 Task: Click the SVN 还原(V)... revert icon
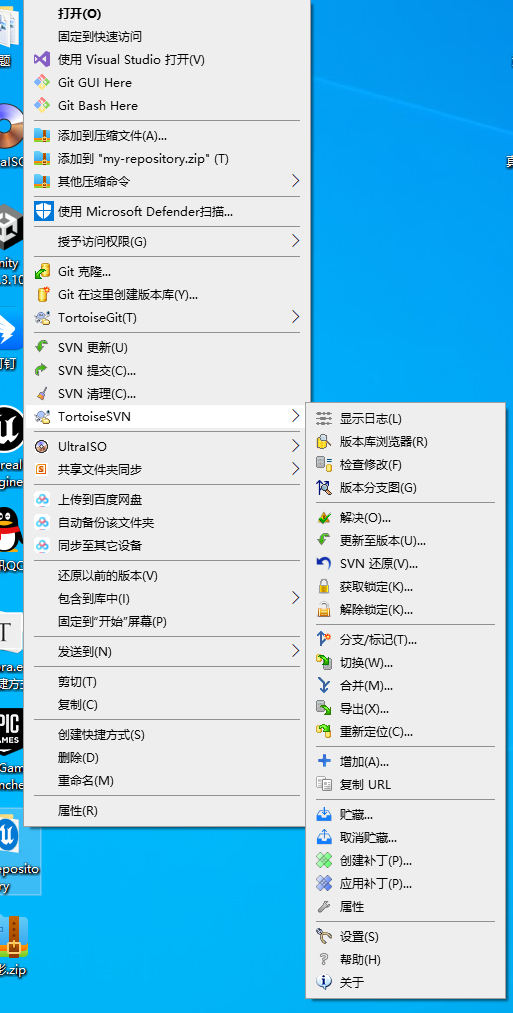pos(323,564)
